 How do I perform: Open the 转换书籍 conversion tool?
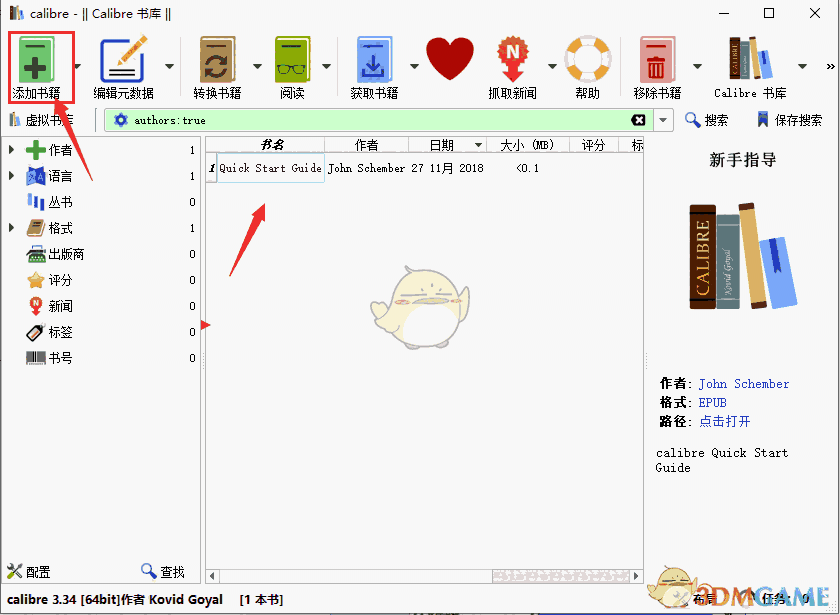click(x=216, y=60)
